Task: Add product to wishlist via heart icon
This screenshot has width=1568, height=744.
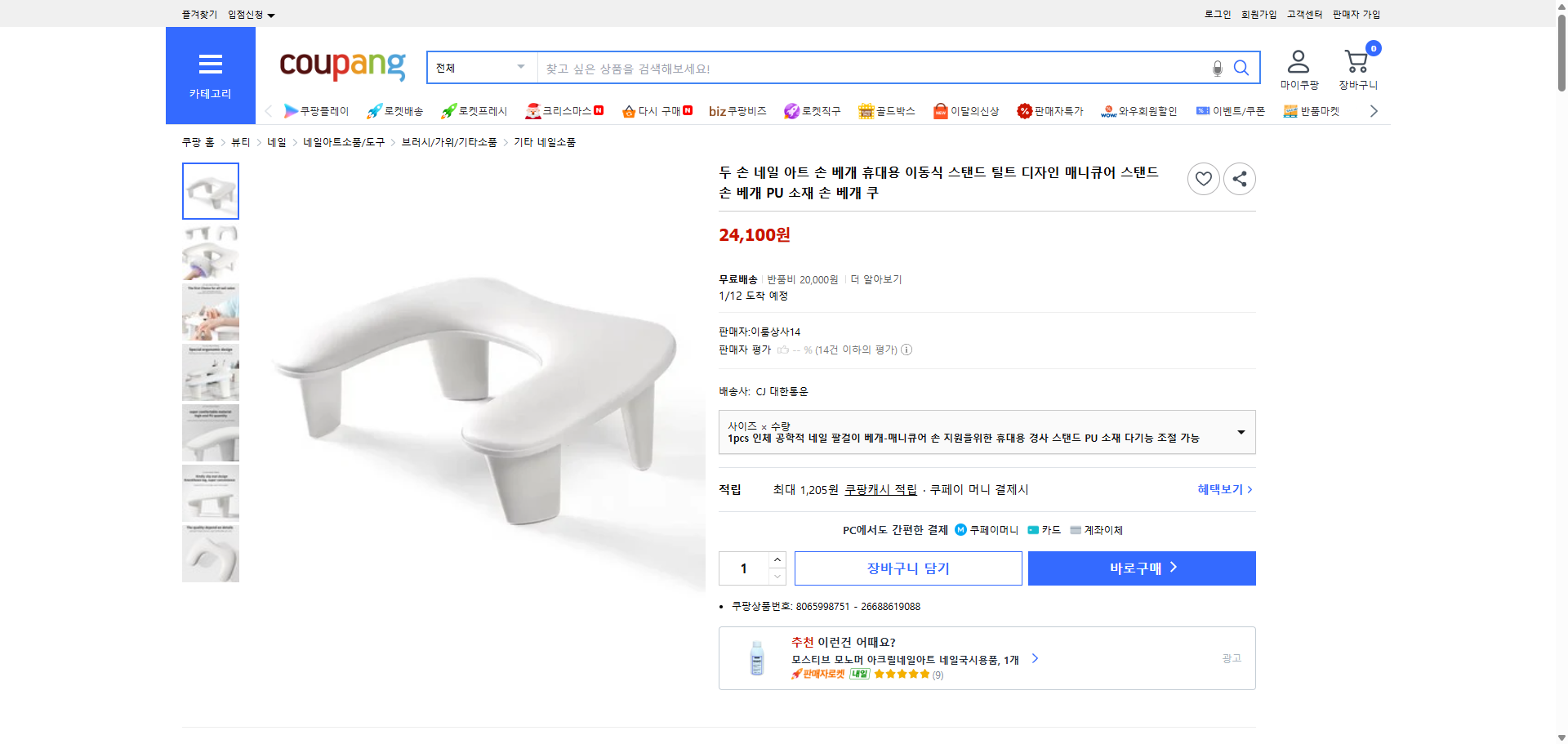Action: [x=1203, y=178]
